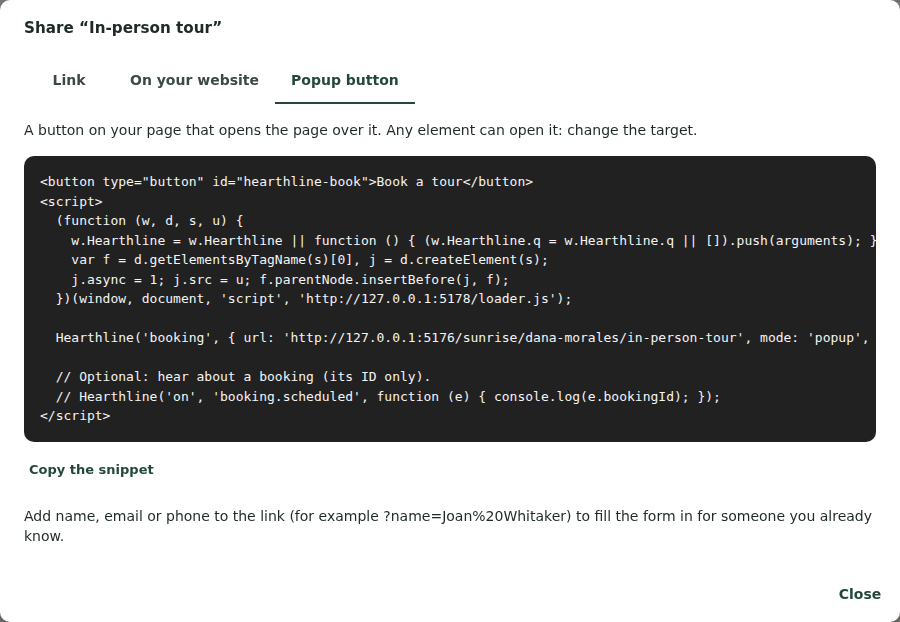The width and height of the screenshot is (900, 622).
Task: Click the w.Hearthline assignment line
Action: pos(473,240)
